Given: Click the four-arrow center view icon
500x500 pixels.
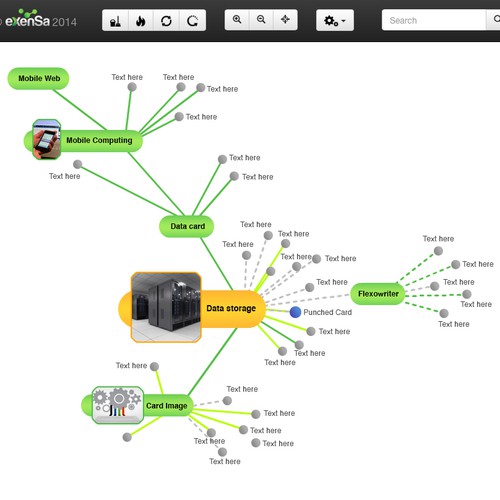Looking at the screenshot, I should (285, 20).
